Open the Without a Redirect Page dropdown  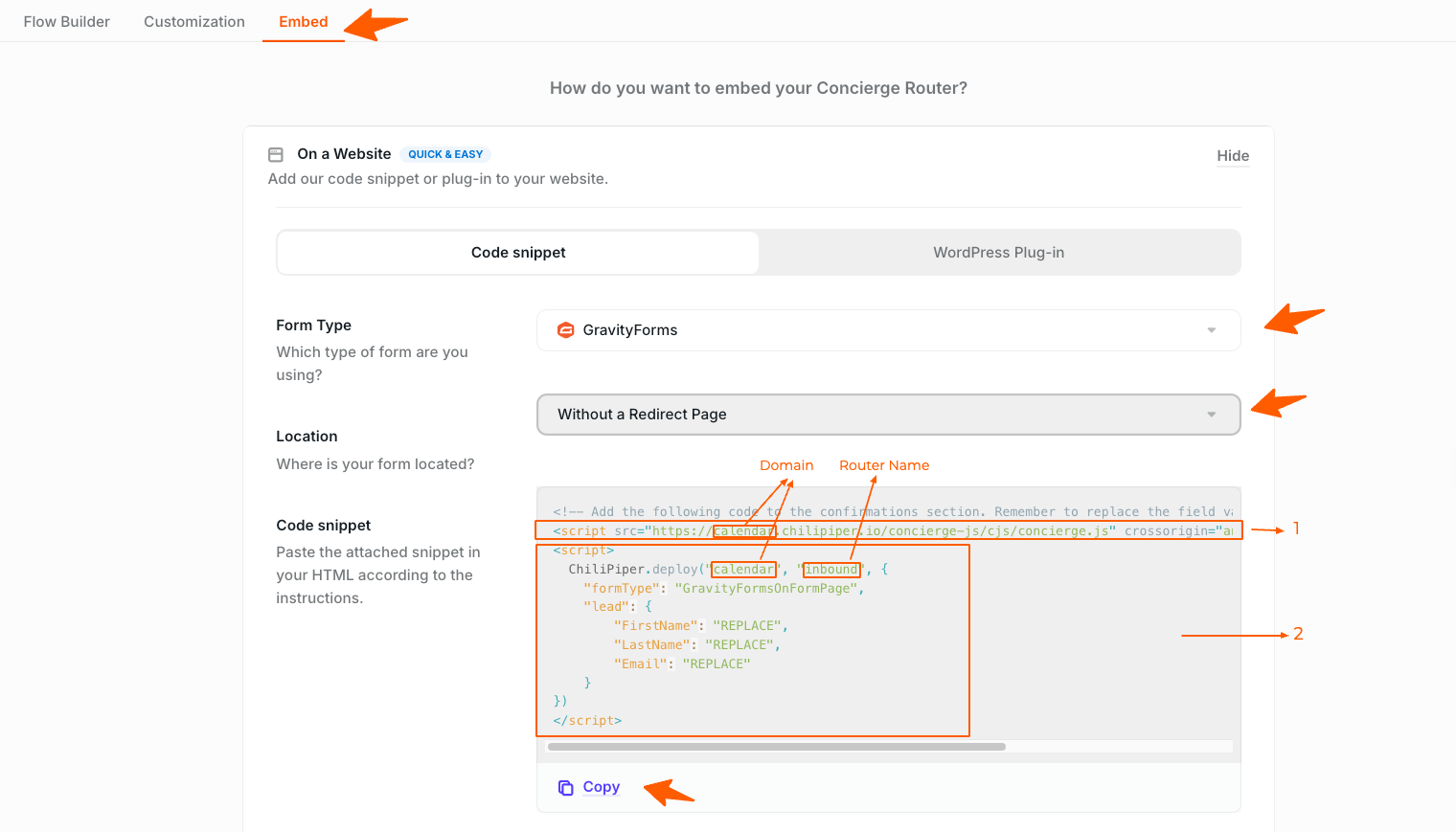888,415
